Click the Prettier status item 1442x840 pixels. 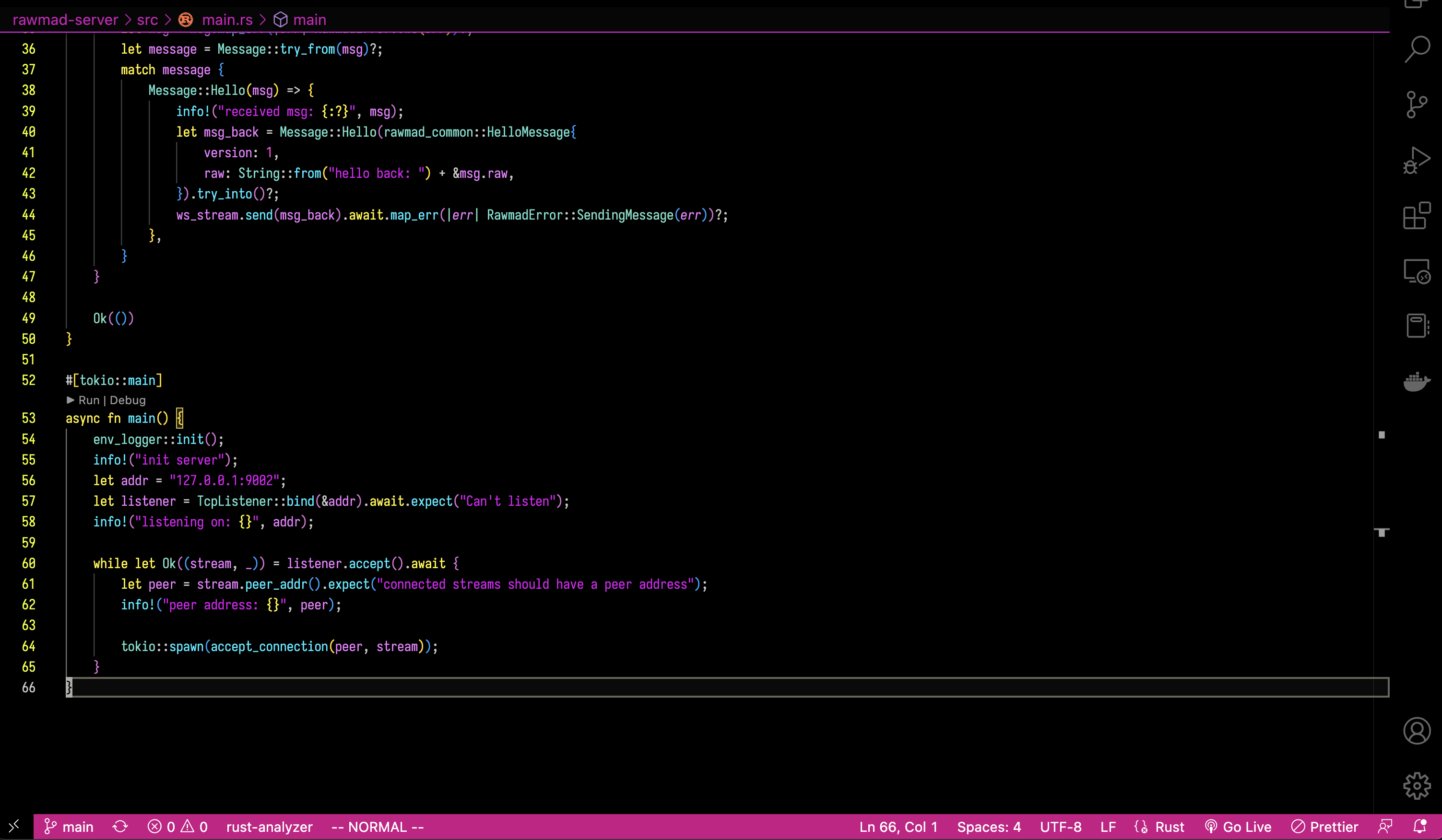(x=1324, y=827)
